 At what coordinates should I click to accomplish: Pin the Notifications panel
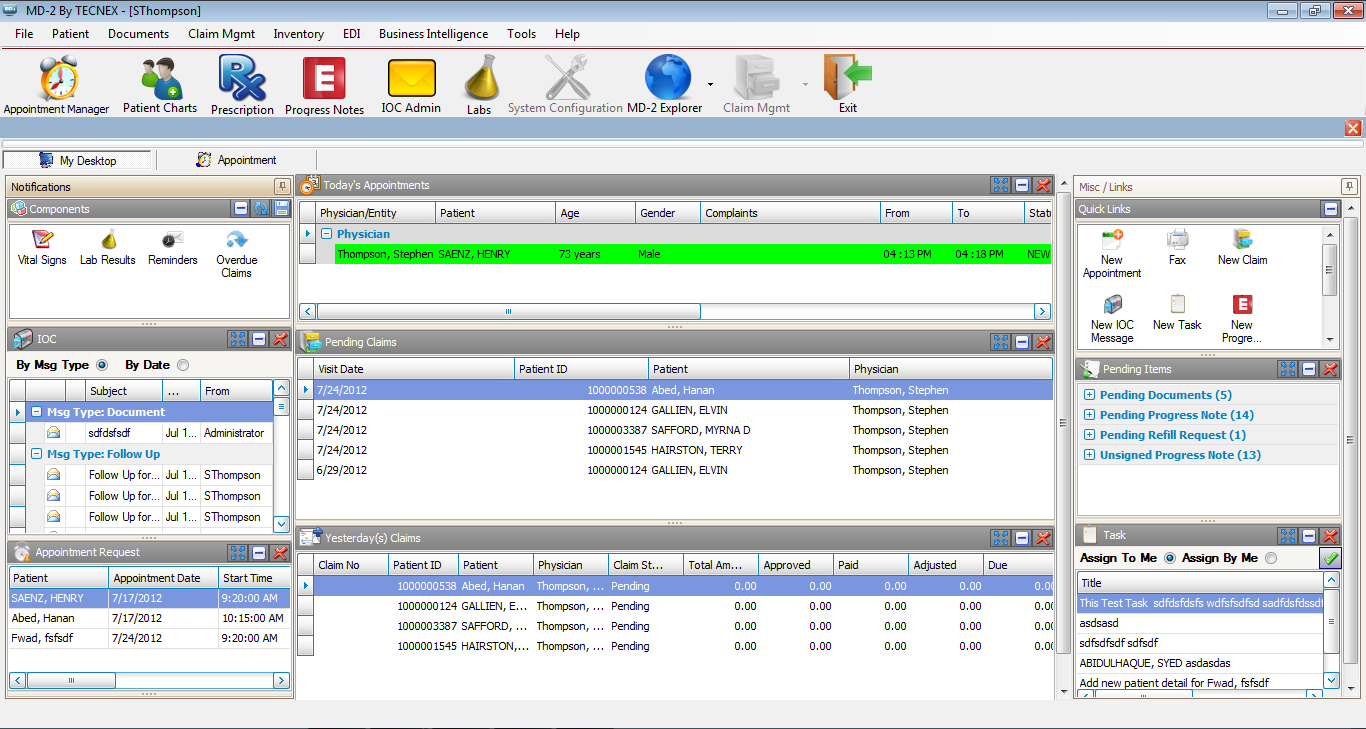point(282,187)
